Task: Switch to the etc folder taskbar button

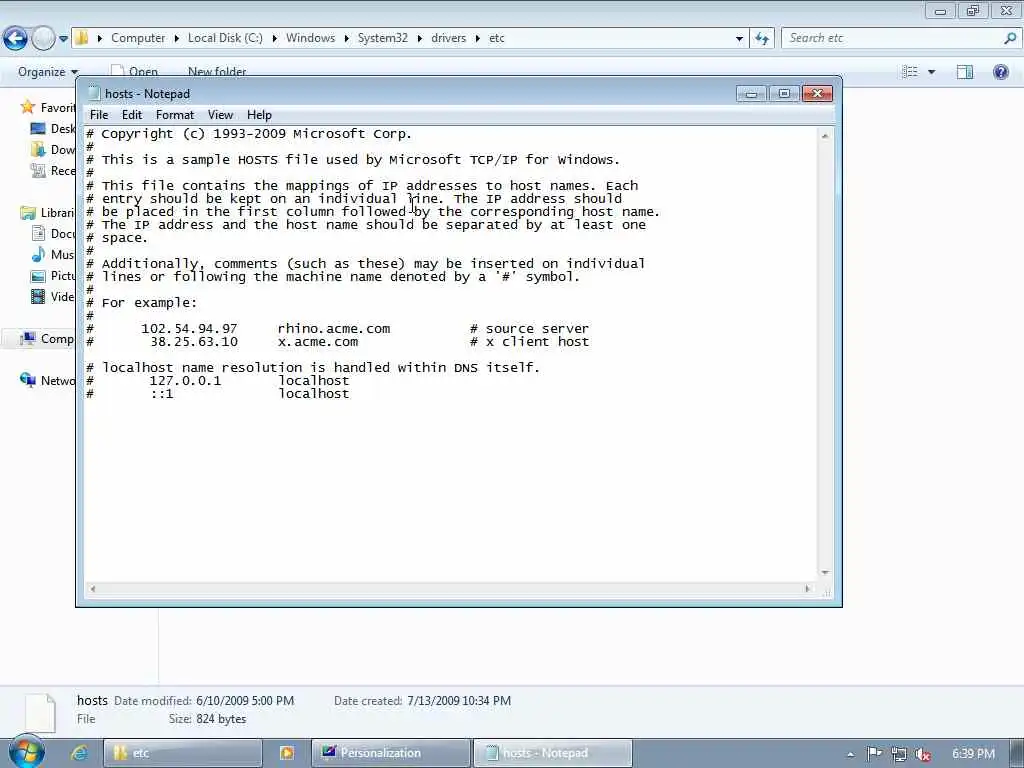Action: 183,753
